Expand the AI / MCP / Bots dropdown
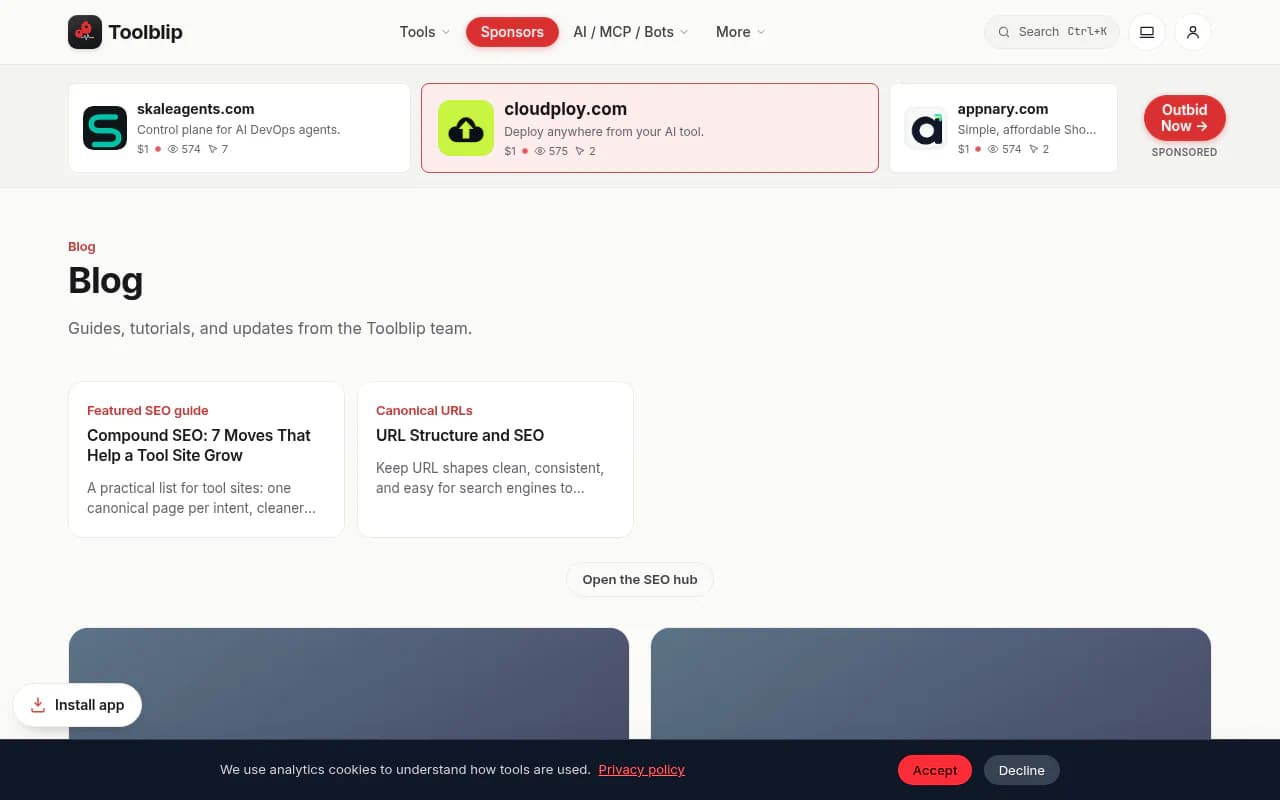This screenshot has height=800, width=1280. pyautogui.click(x=631, y=32)
